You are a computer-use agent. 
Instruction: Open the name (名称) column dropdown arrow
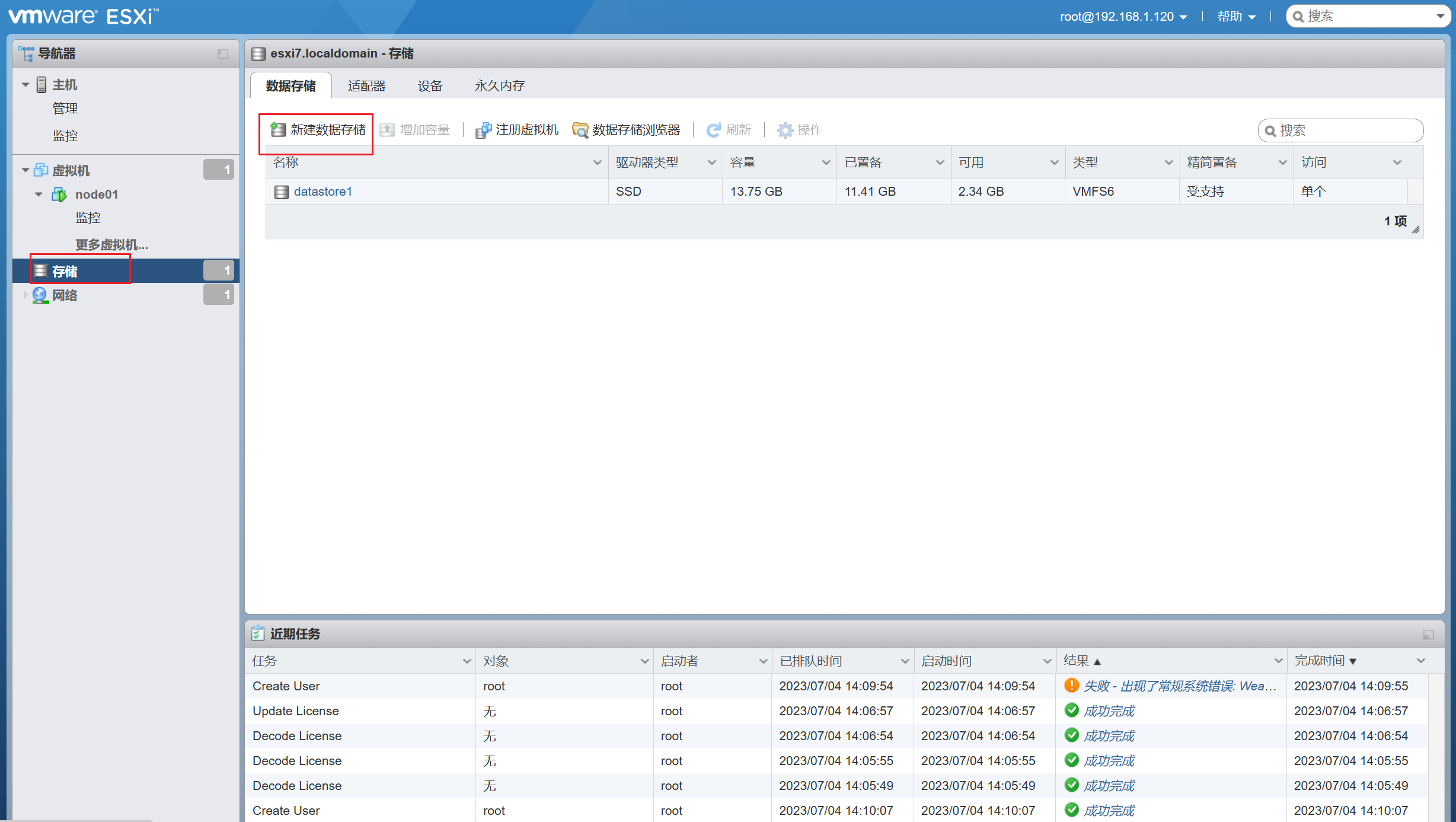point(597,163)
